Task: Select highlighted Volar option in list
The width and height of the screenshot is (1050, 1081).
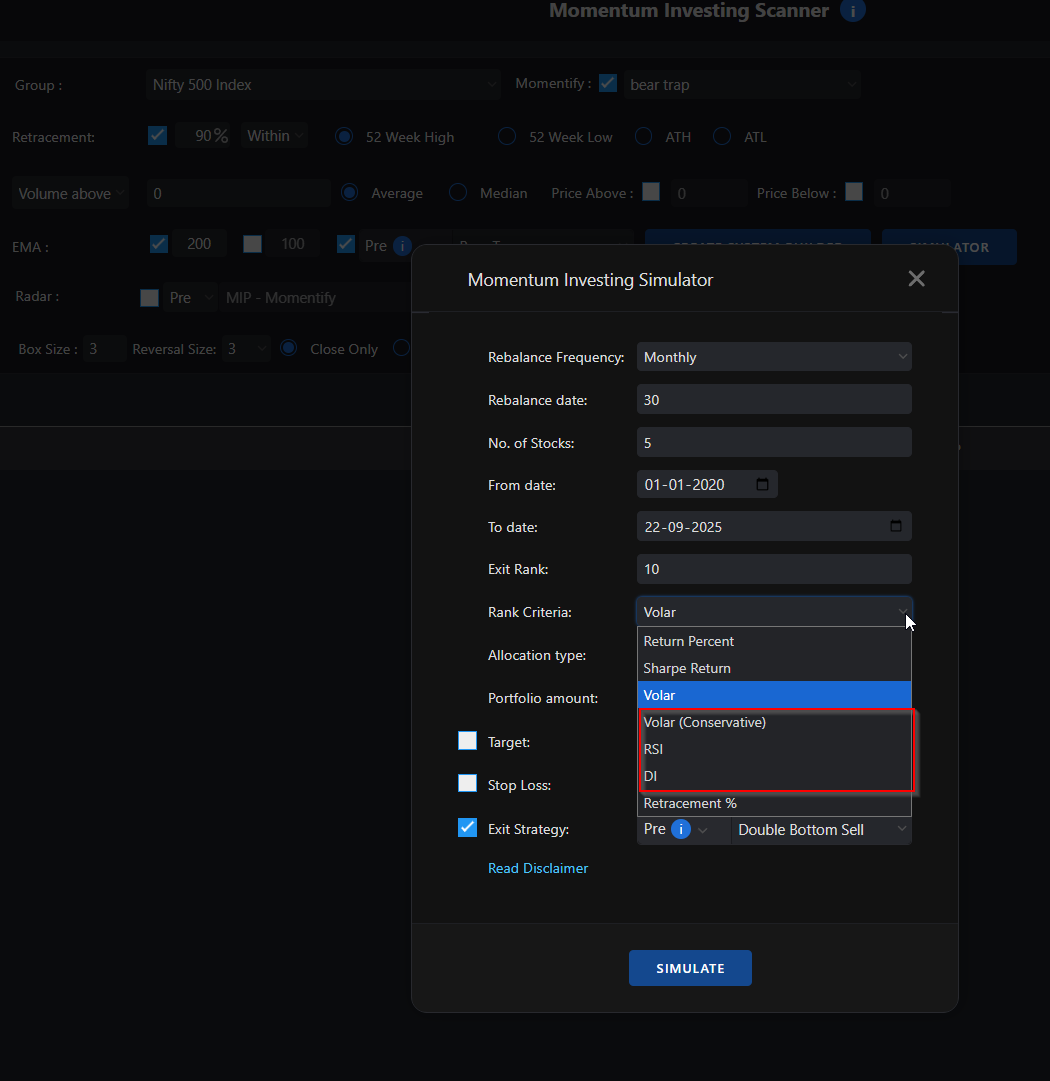Action: point(774,695)
